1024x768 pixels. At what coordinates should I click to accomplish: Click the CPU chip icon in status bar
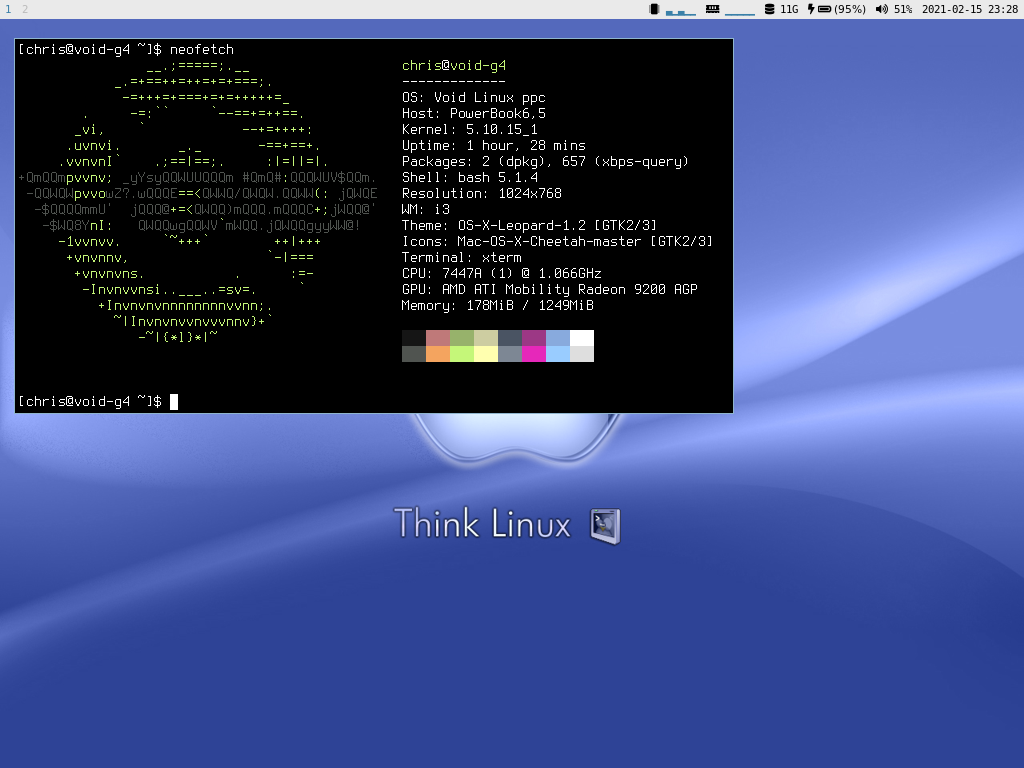point(654,9)
